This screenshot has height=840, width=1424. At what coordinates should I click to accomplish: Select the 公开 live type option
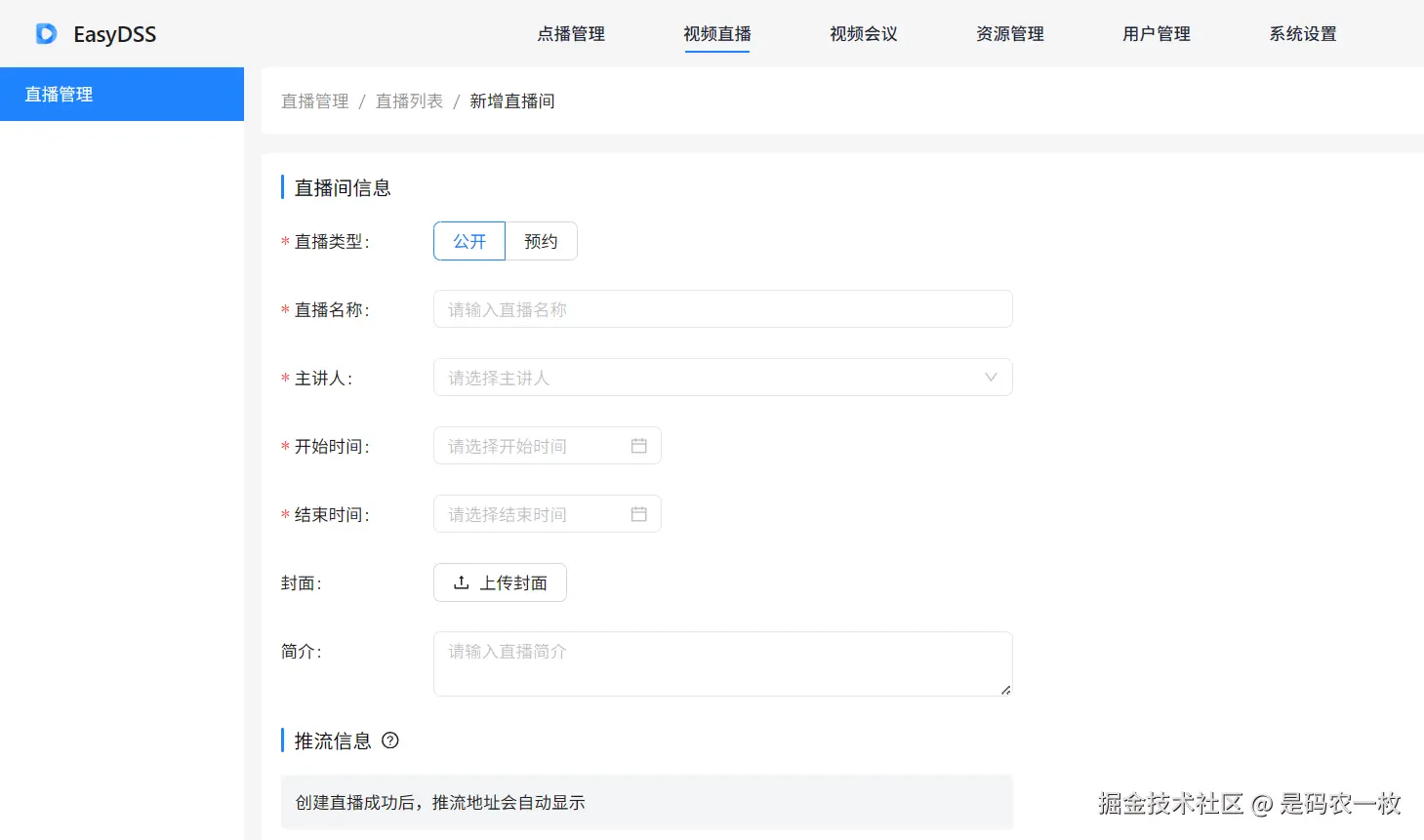coord(469,241)
